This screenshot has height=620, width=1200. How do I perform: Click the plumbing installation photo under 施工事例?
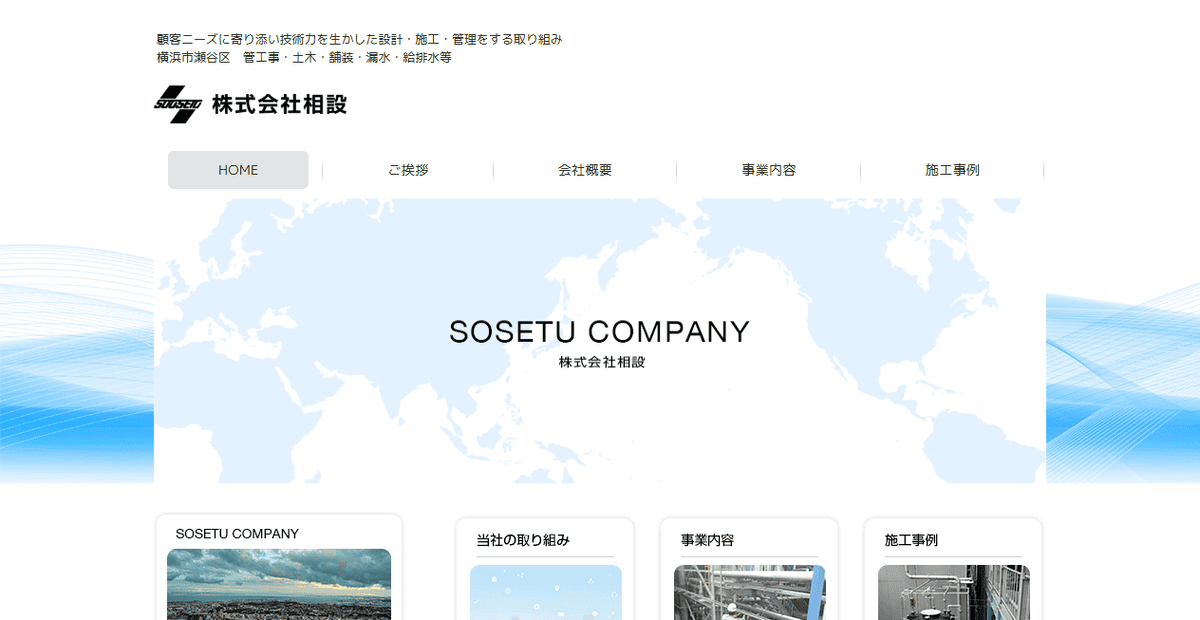click(953, 593)
